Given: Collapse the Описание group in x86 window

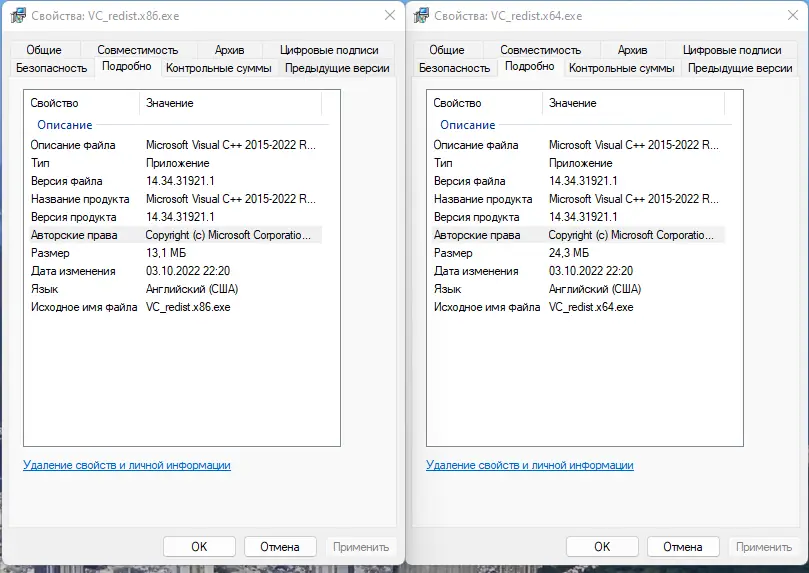Looking at the screenshot, I should point(64,125).
